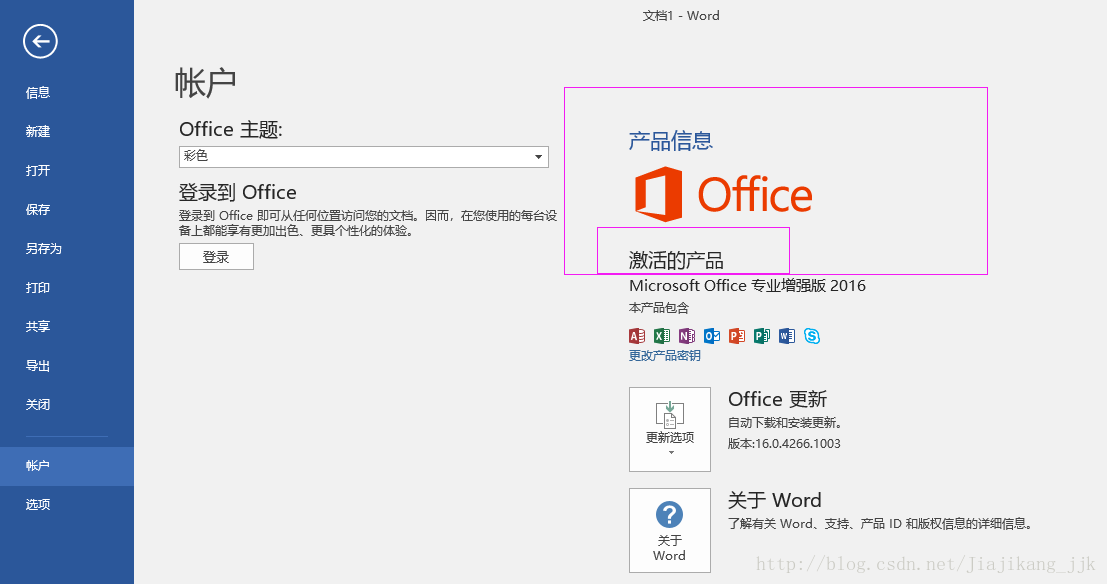This screenshot has width=1107, height=584.
Task: Click 保存 in the left menu
Action: click(x=66, y=210)
